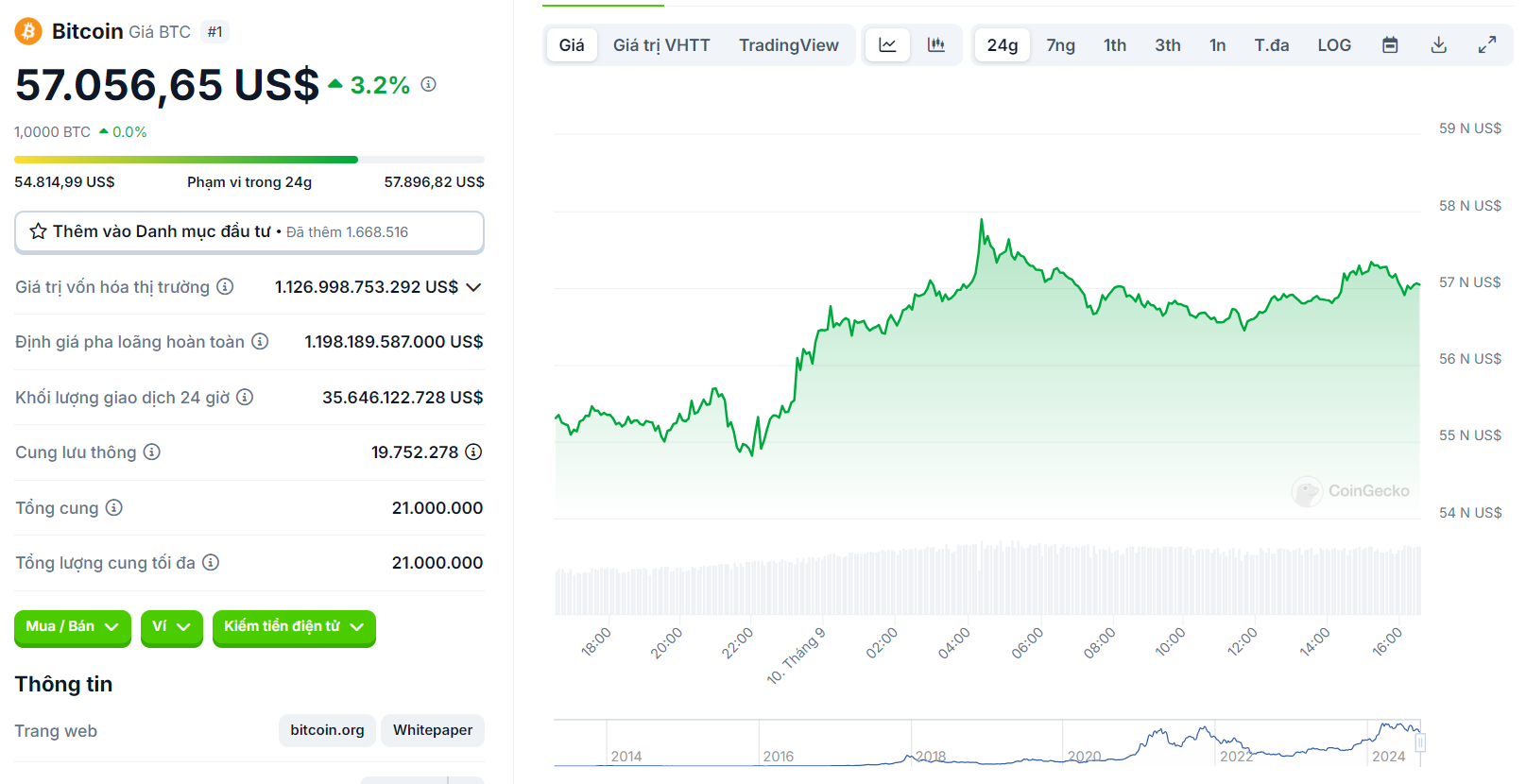
Task: Click 2022 in the historical navigator chart
Action: [1236, 757]
